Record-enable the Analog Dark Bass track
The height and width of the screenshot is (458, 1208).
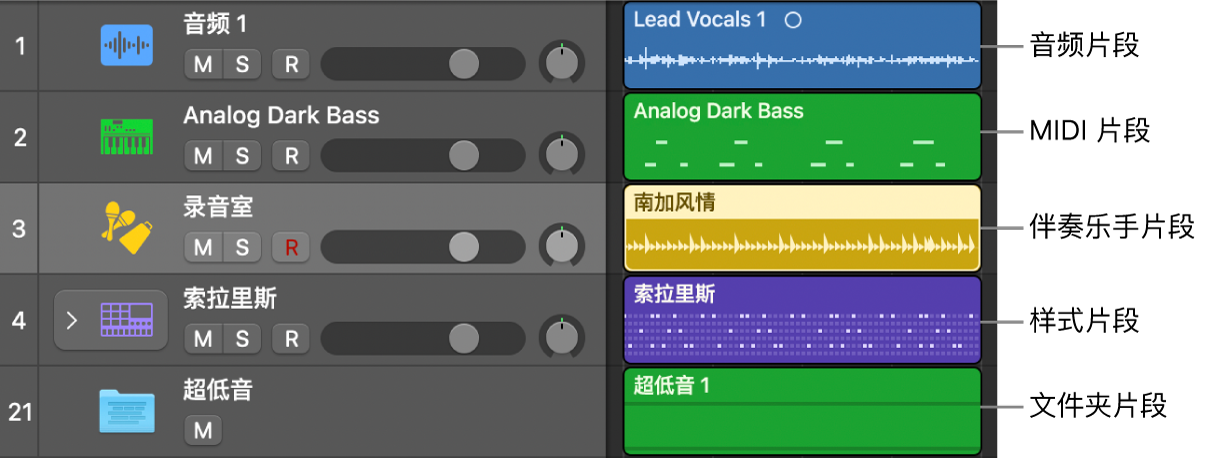tap(291, 156)
